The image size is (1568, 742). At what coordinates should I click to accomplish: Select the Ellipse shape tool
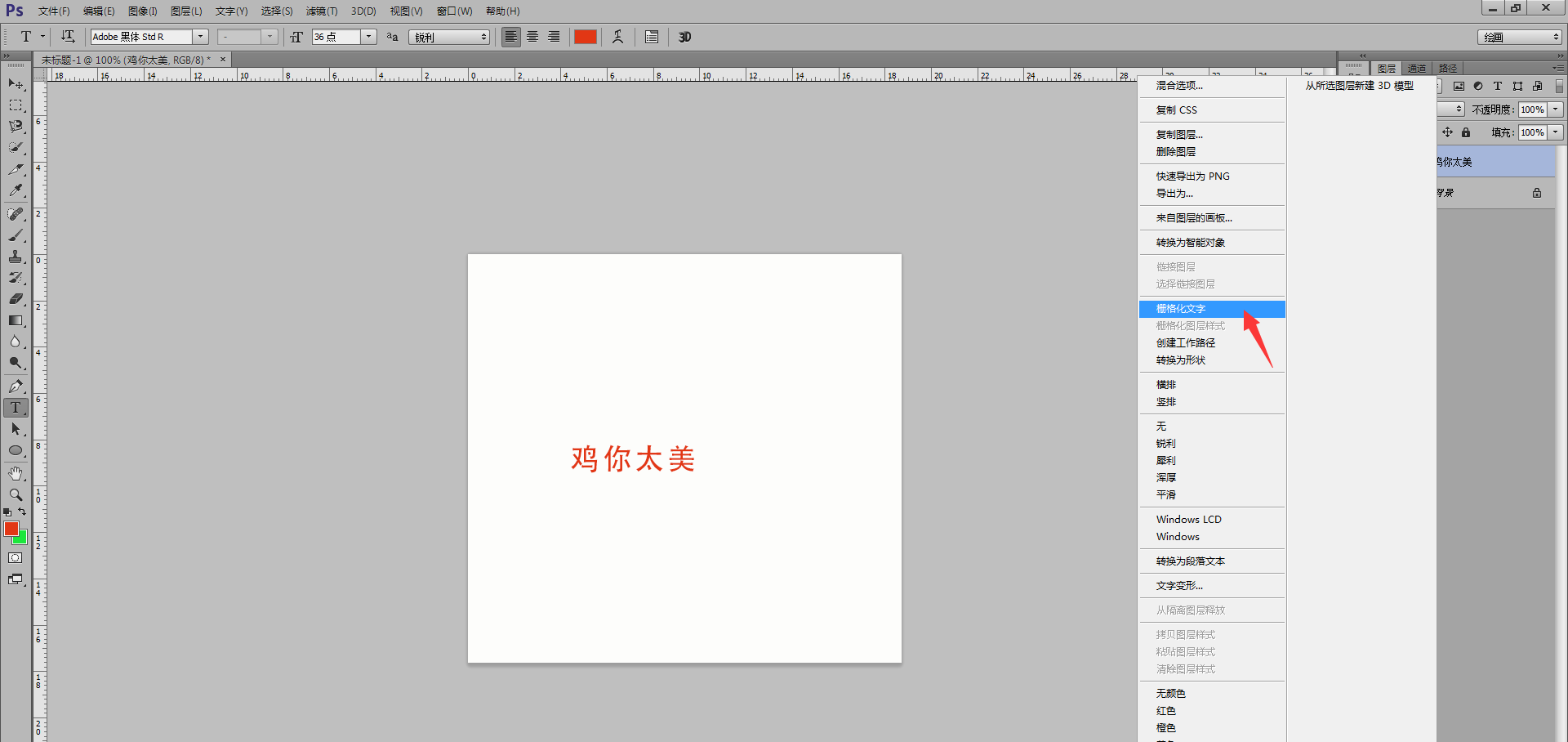click(16, 450)
